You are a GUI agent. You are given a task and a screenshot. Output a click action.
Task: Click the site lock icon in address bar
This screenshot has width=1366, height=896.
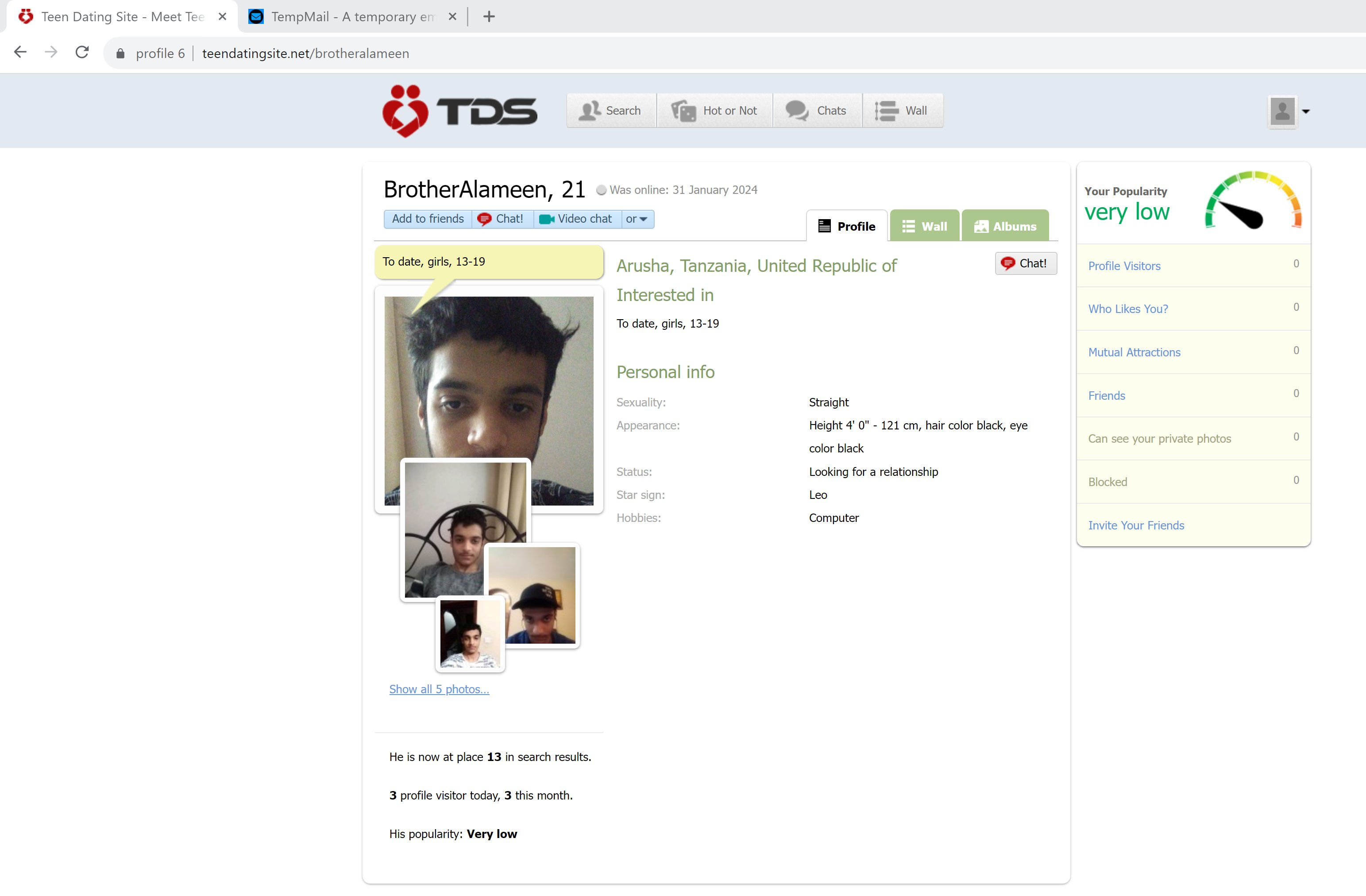coord(120,54)
